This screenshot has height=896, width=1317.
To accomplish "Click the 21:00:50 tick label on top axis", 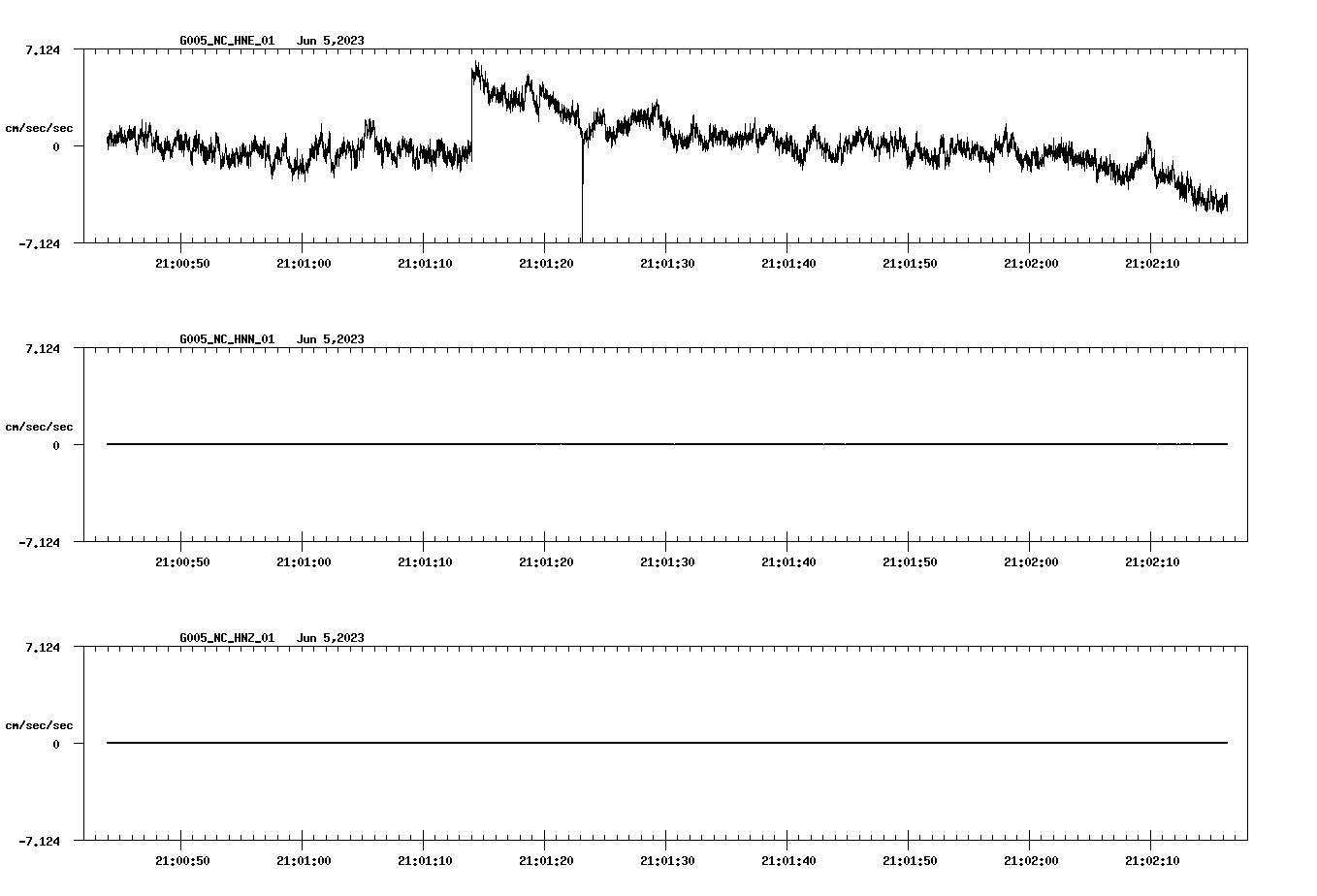I will (180, 261).
